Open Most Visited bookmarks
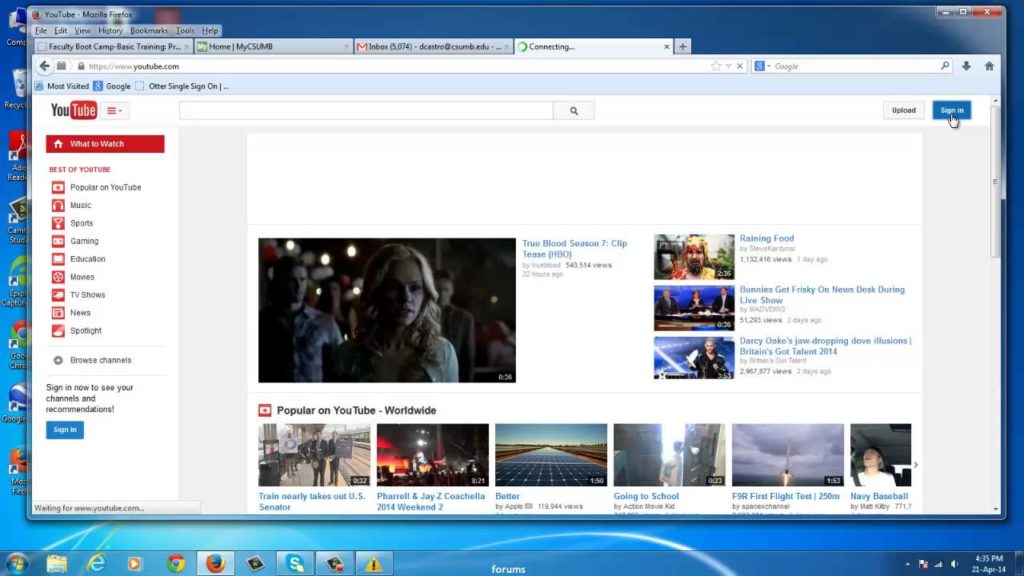The image size is (1024, 576). pos(62,86)
